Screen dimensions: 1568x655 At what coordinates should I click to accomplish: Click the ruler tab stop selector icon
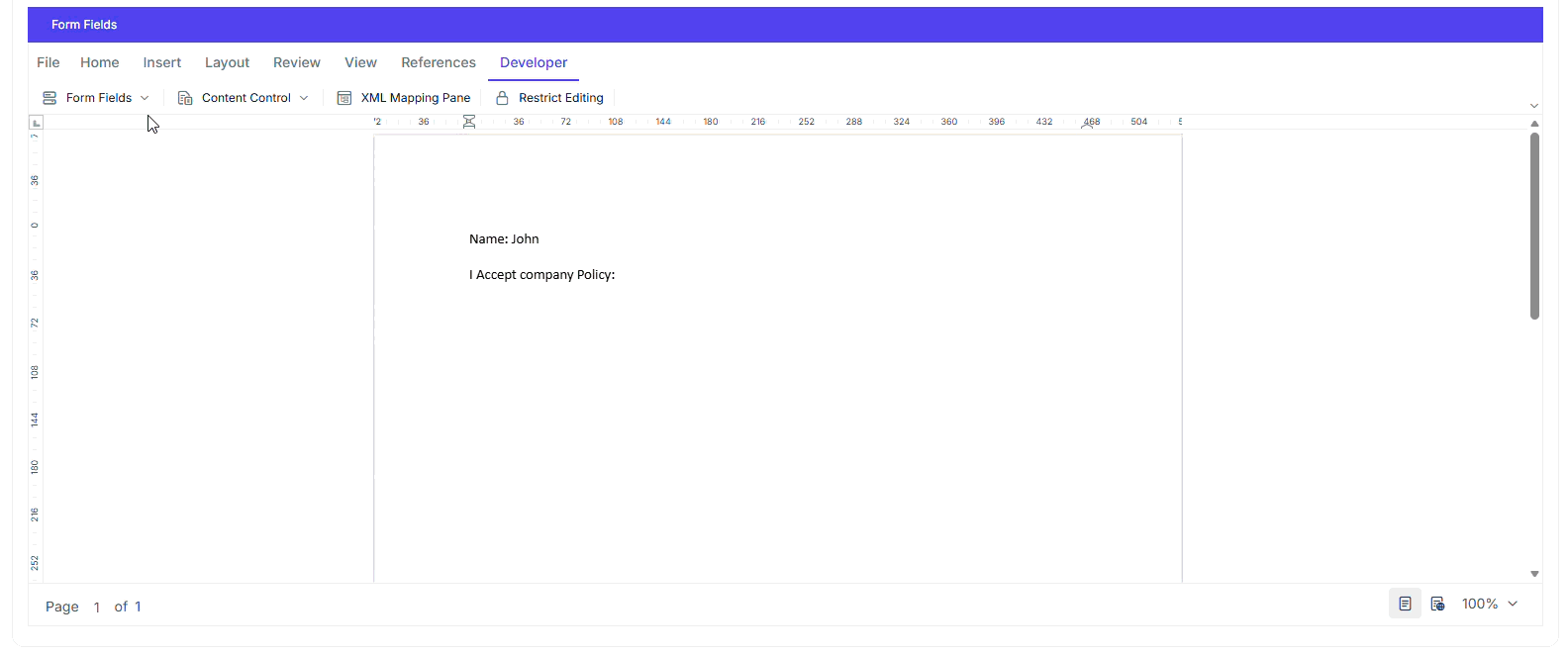[37, 123]
